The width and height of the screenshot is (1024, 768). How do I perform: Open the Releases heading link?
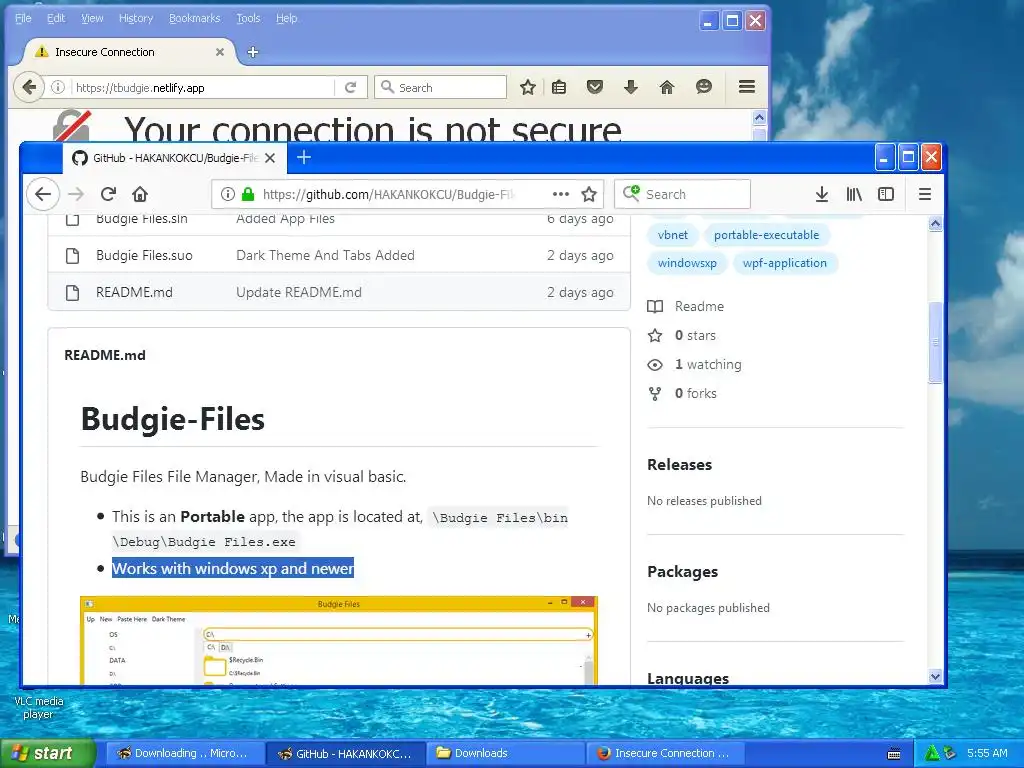[x=679, y=464]
